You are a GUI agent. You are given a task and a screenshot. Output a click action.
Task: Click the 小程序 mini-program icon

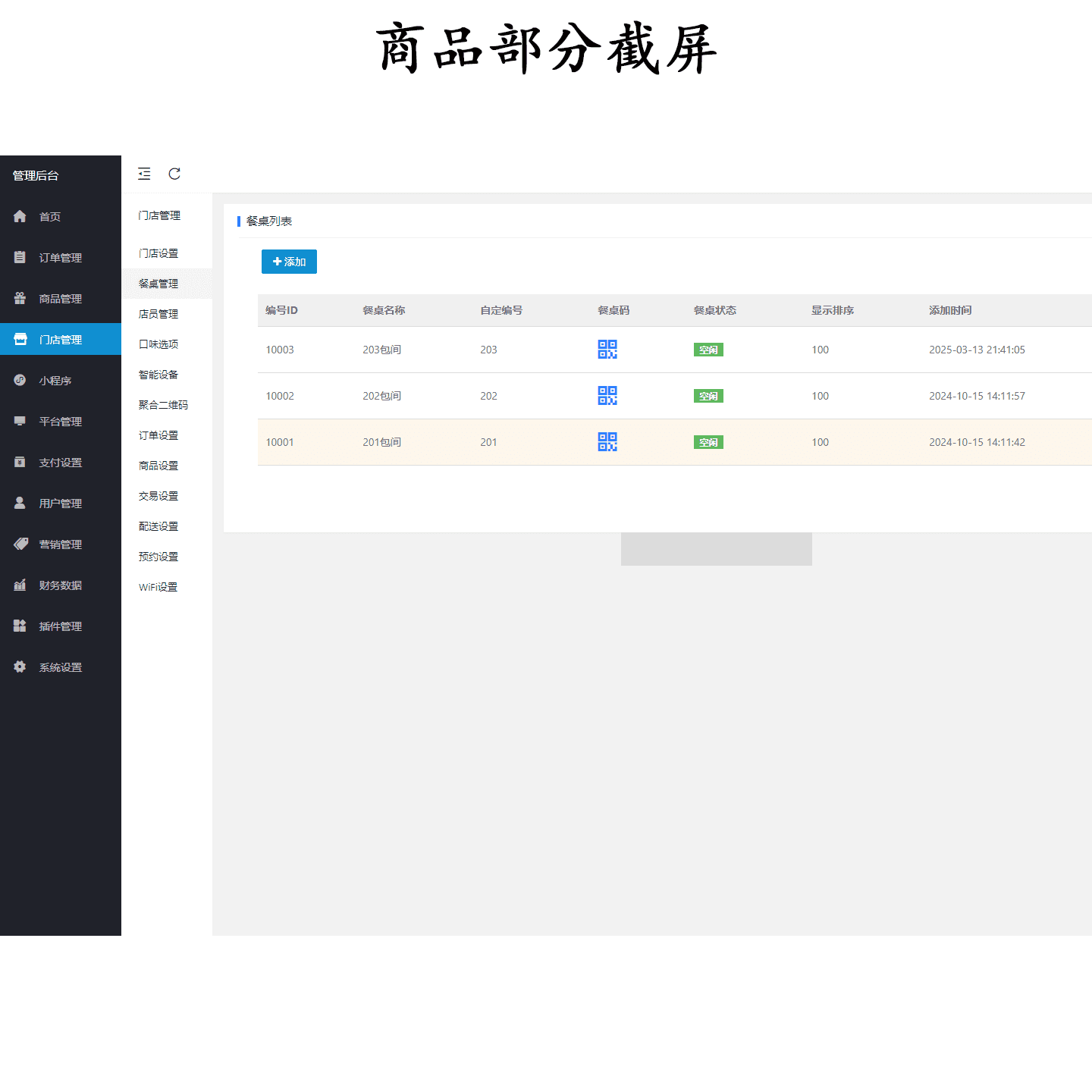tap(20, 380)
